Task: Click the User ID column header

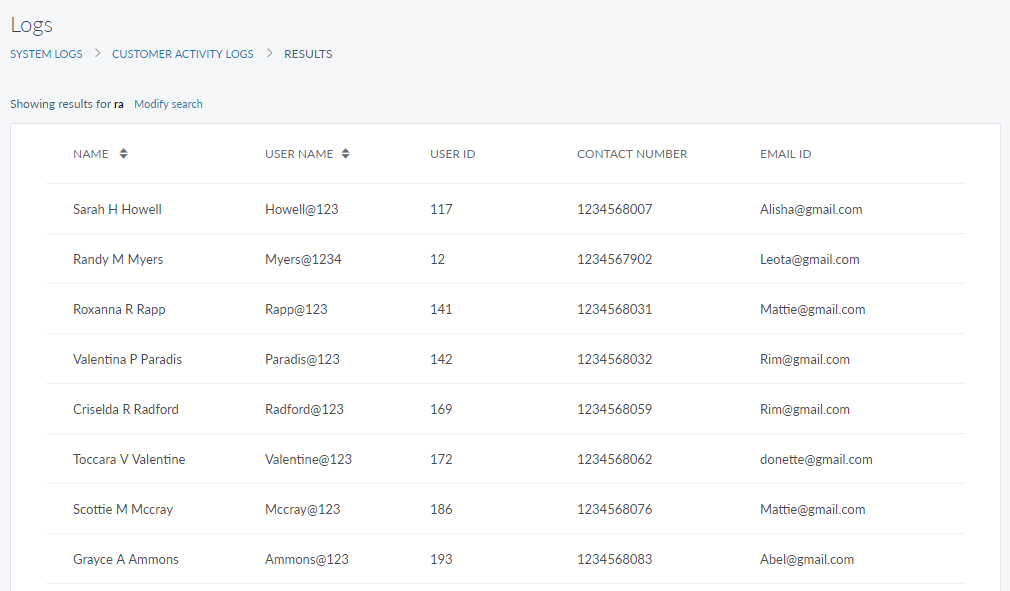Action: [452, 154]
